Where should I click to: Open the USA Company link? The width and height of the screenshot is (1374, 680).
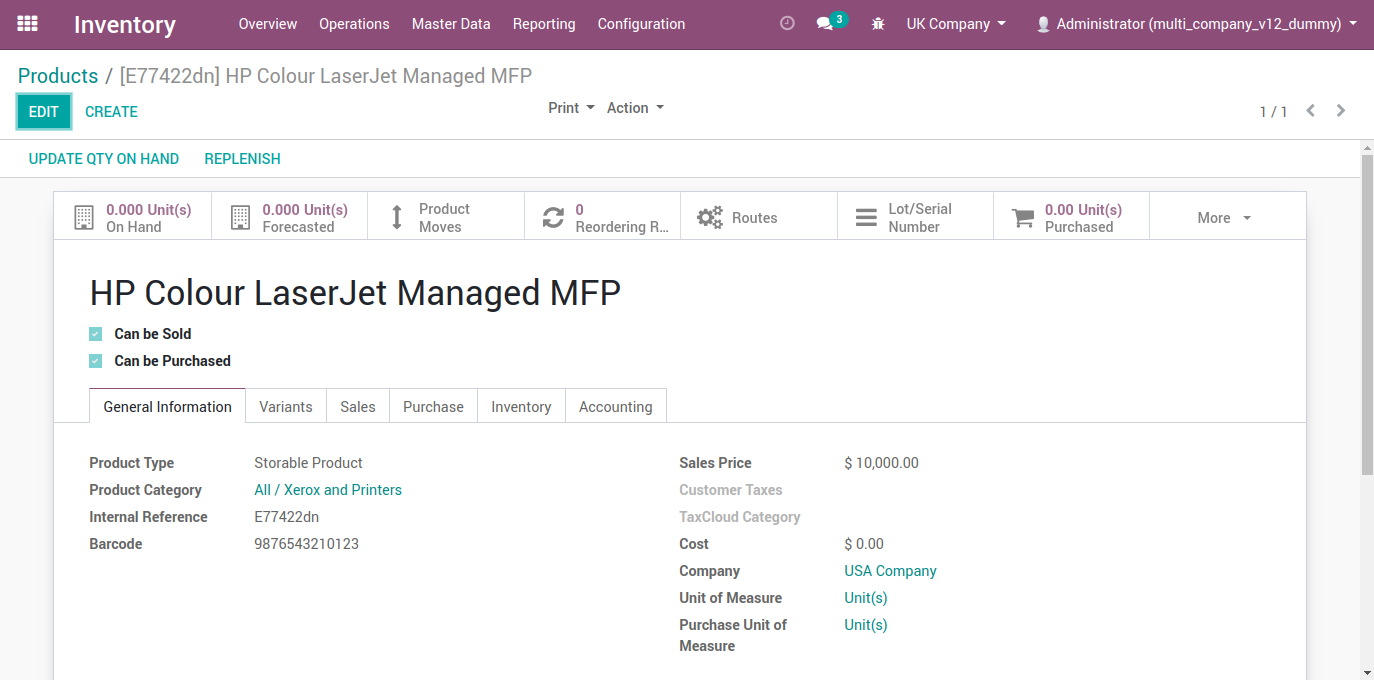tap(890, 571)
